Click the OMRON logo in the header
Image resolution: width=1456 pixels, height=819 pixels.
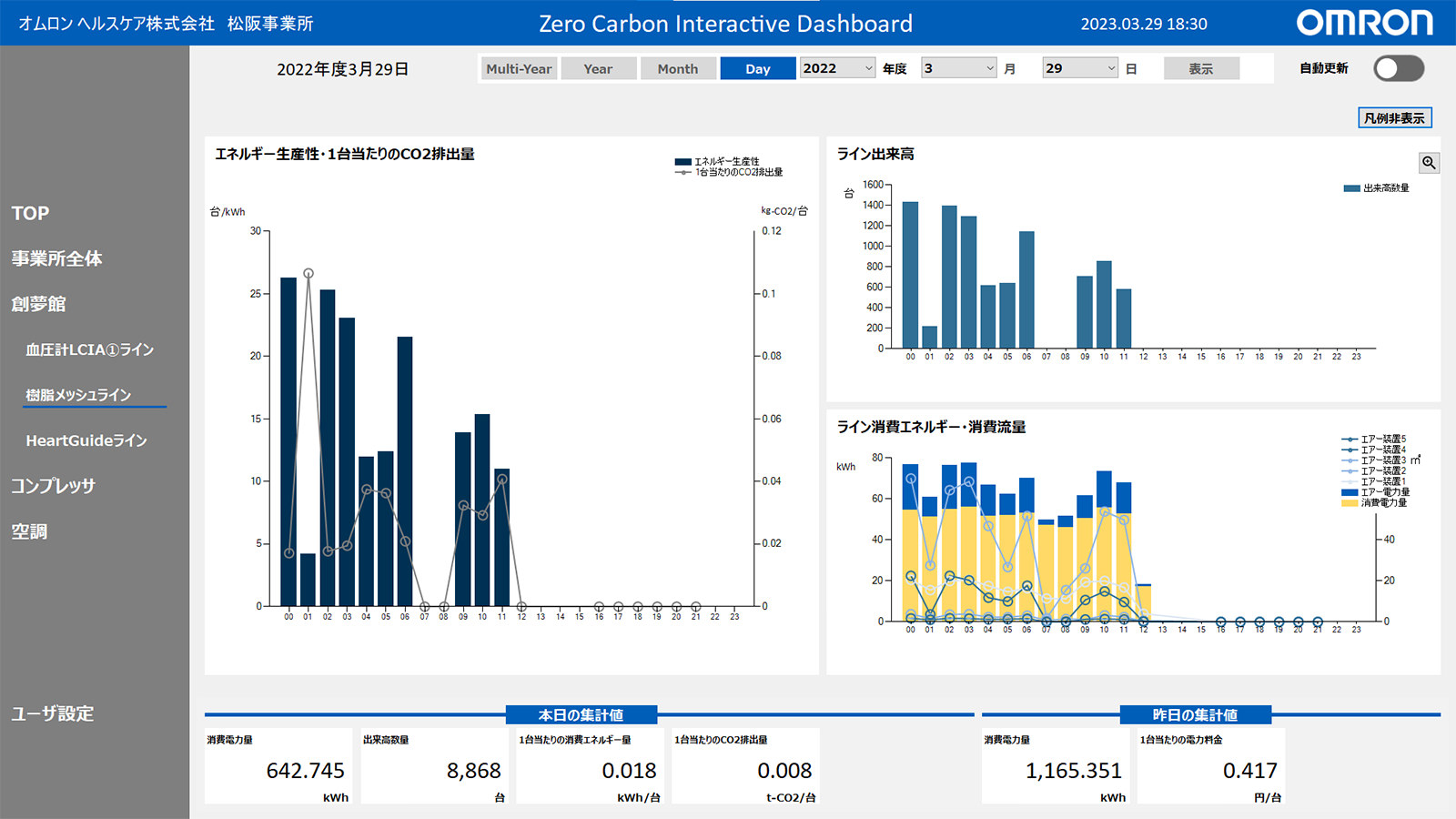(x=1364, y=23)
